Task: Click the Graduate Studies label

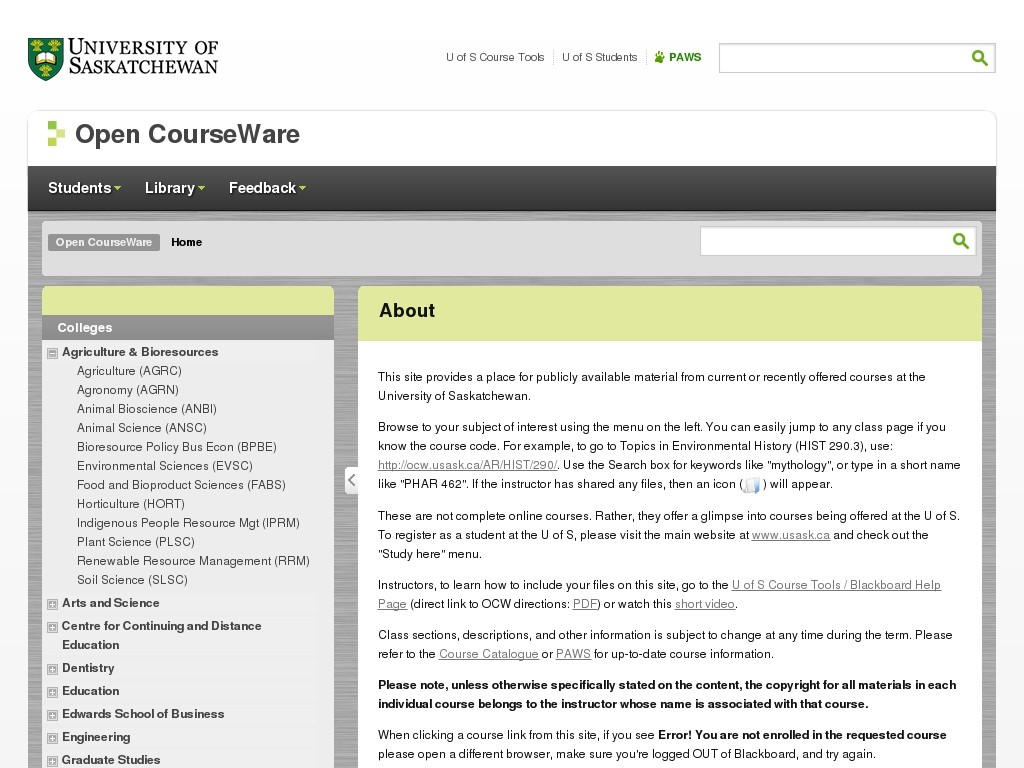Action: 111,760
